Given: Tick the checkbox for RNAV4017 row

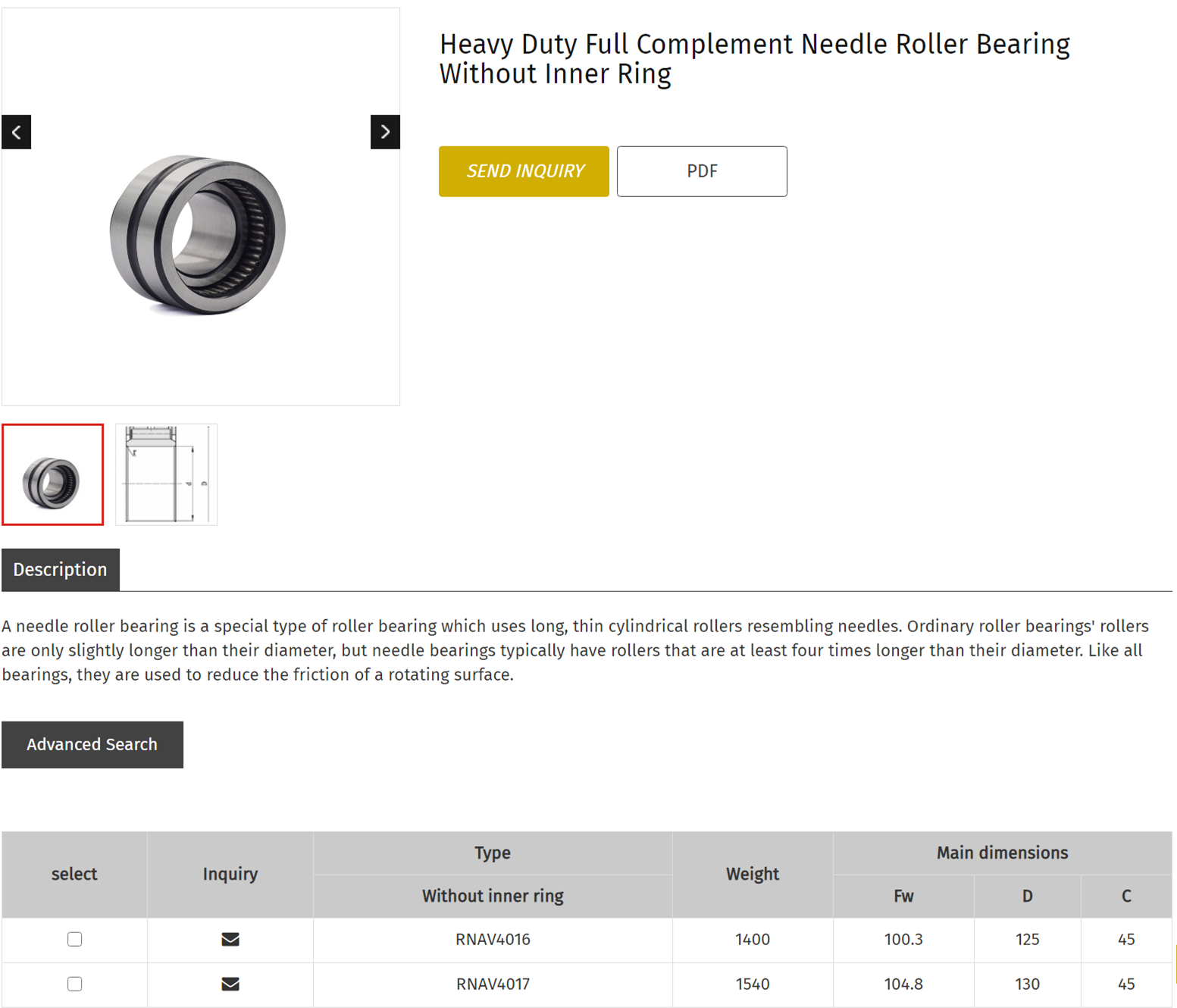Looking at the screenshot, I should coord(74,985).
